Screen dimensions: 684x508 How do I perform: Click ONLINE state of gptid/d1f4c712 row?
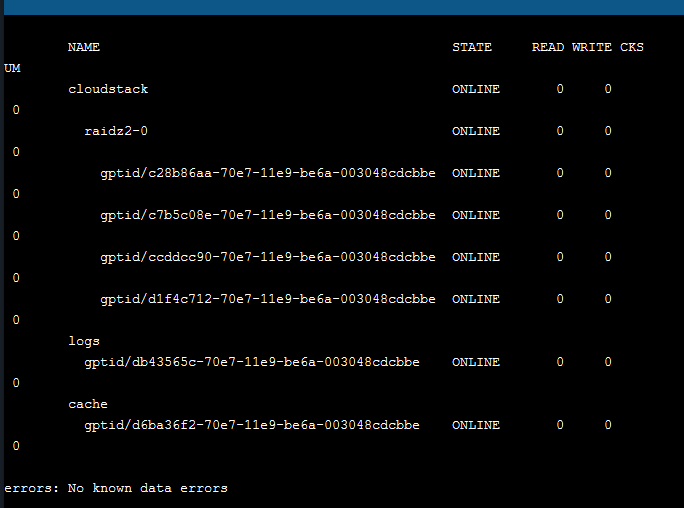[x=476, y=299]
